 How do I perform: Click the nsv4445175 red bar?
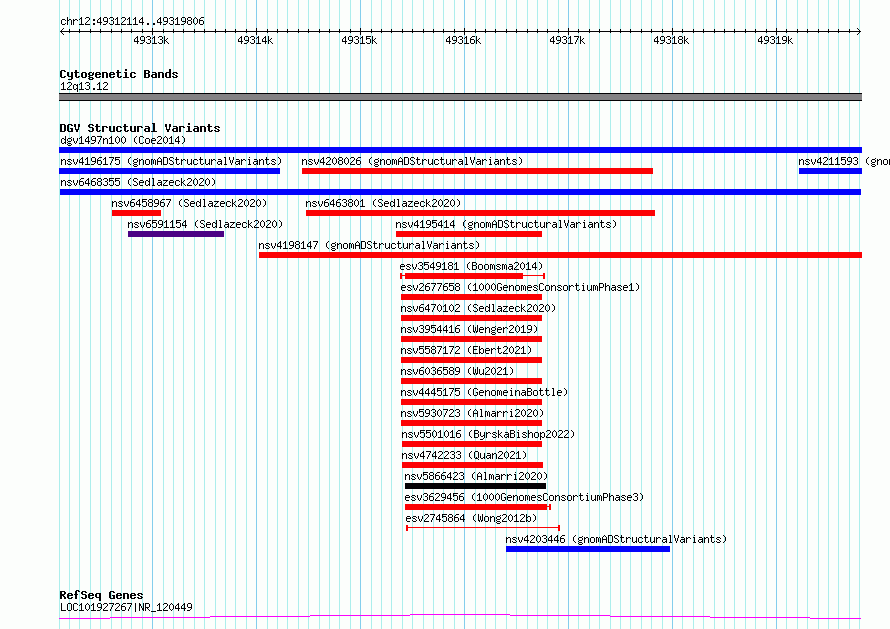[471, 402]
